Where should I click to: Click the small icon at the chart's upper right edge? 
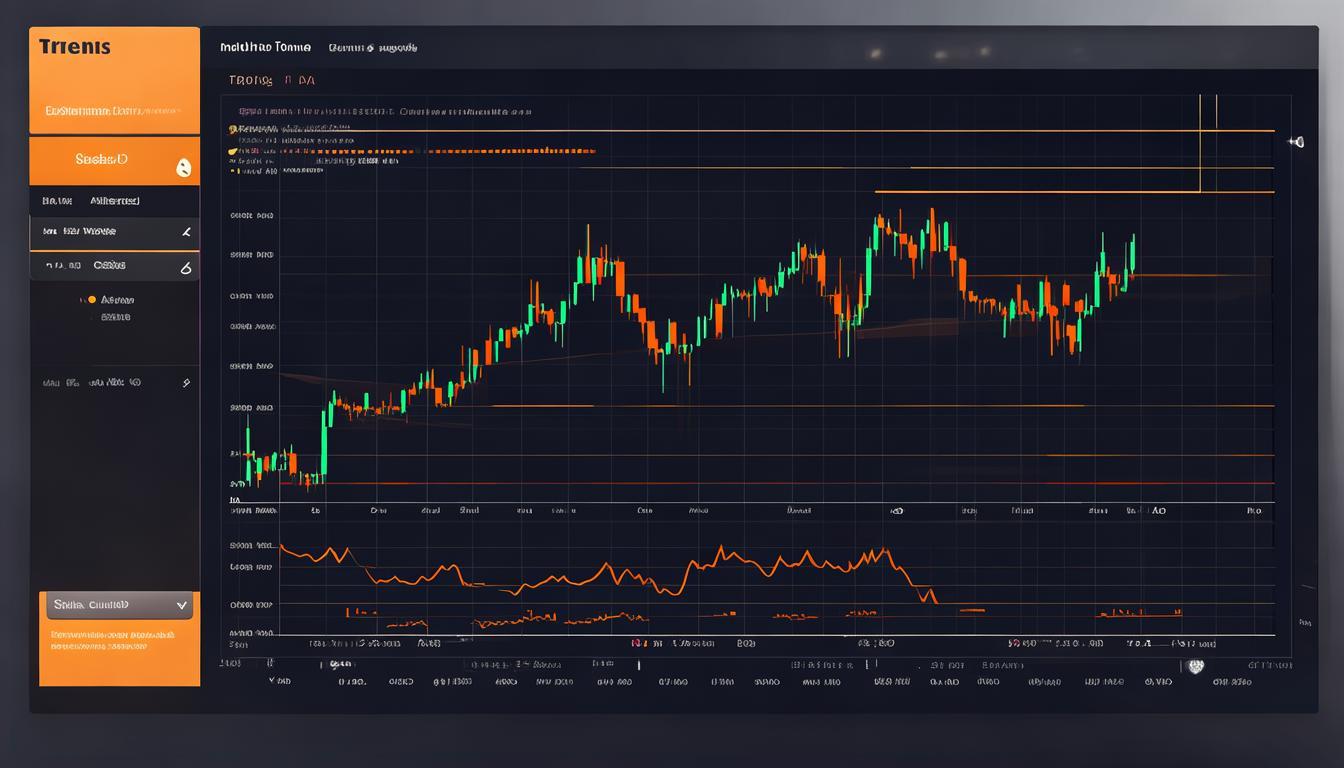(x=1297, y=143)
